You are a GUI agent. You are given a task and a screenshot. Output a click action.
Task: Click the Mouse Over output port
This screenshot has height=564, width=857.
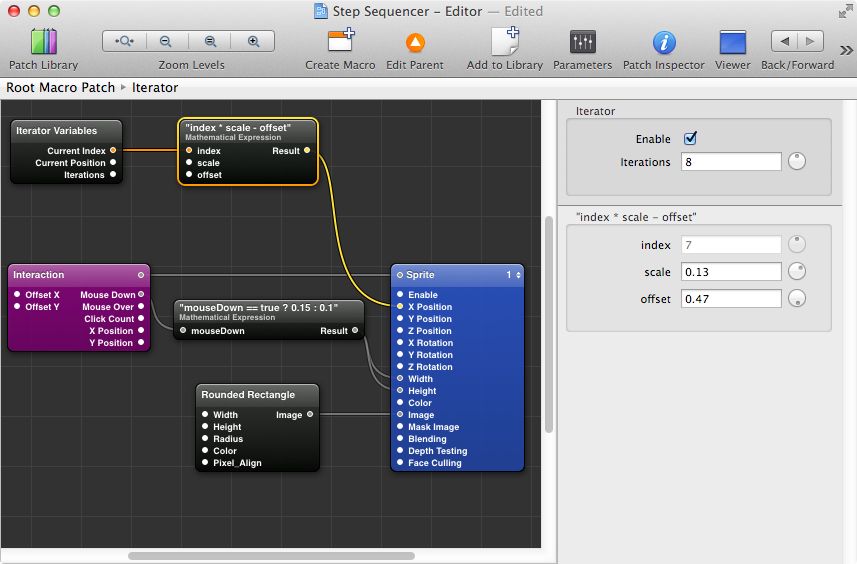(141, 307)
